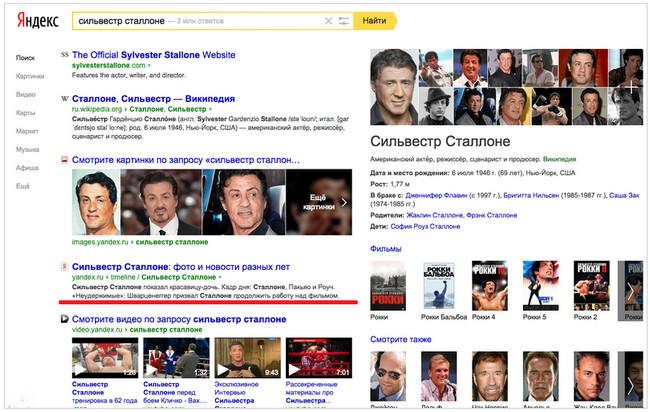Play the 9:43 interview video

point(247,358)
